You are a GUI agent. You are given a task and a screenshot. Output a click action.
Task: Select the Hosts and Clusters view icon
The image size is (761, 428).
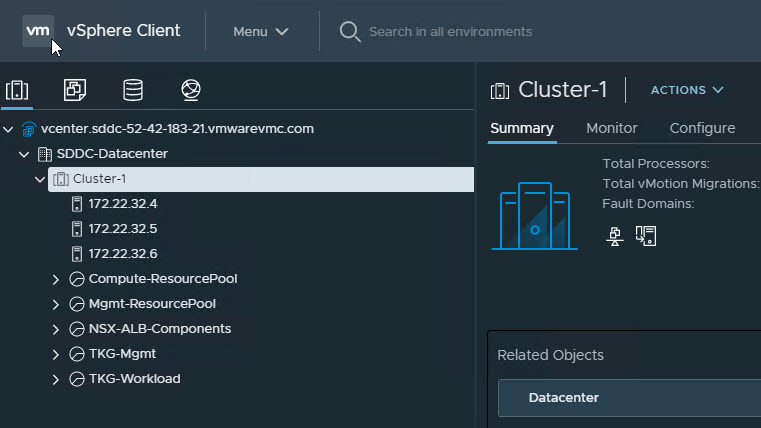(x=17, y=90)
